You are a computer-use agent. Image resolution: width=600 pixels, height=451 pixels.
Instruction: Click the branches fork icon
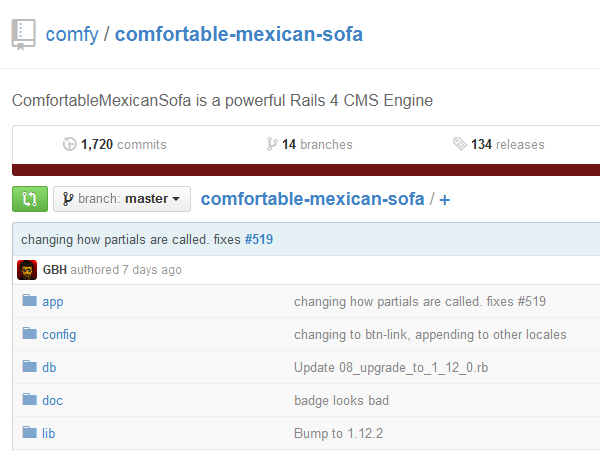coord(272,144)
